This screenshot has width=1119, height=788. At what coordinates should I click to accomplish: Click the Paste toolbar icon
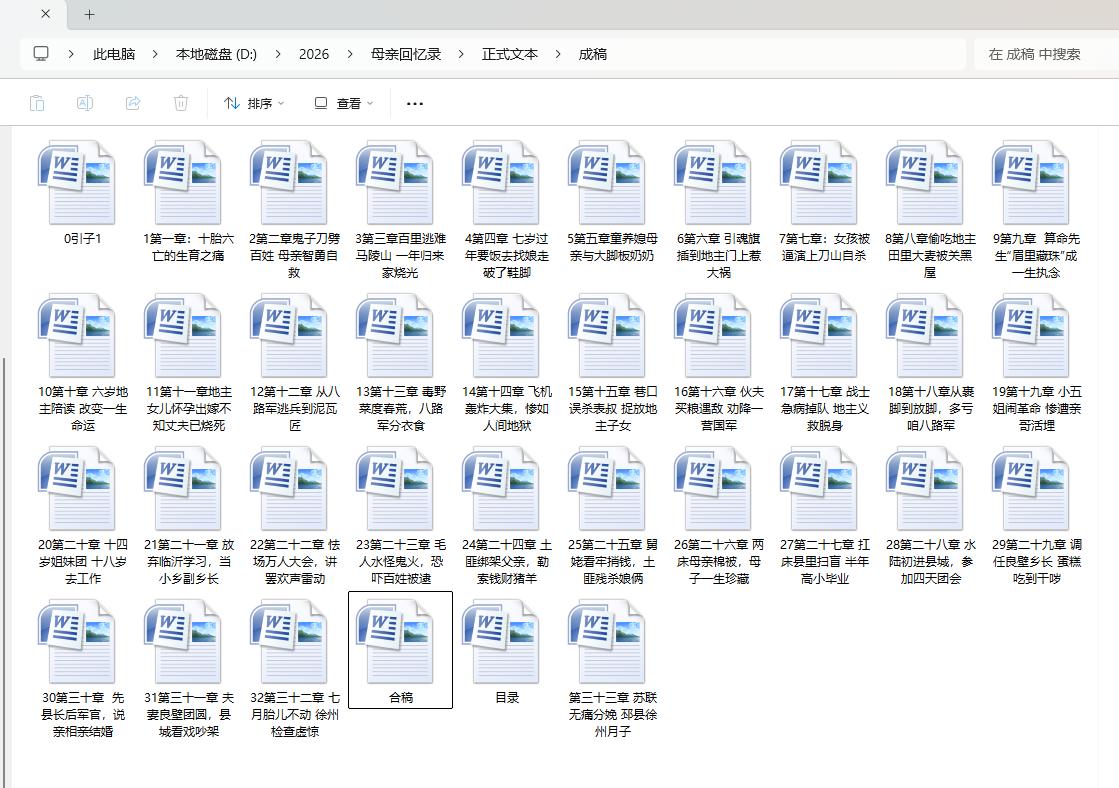tap(37, 103)
